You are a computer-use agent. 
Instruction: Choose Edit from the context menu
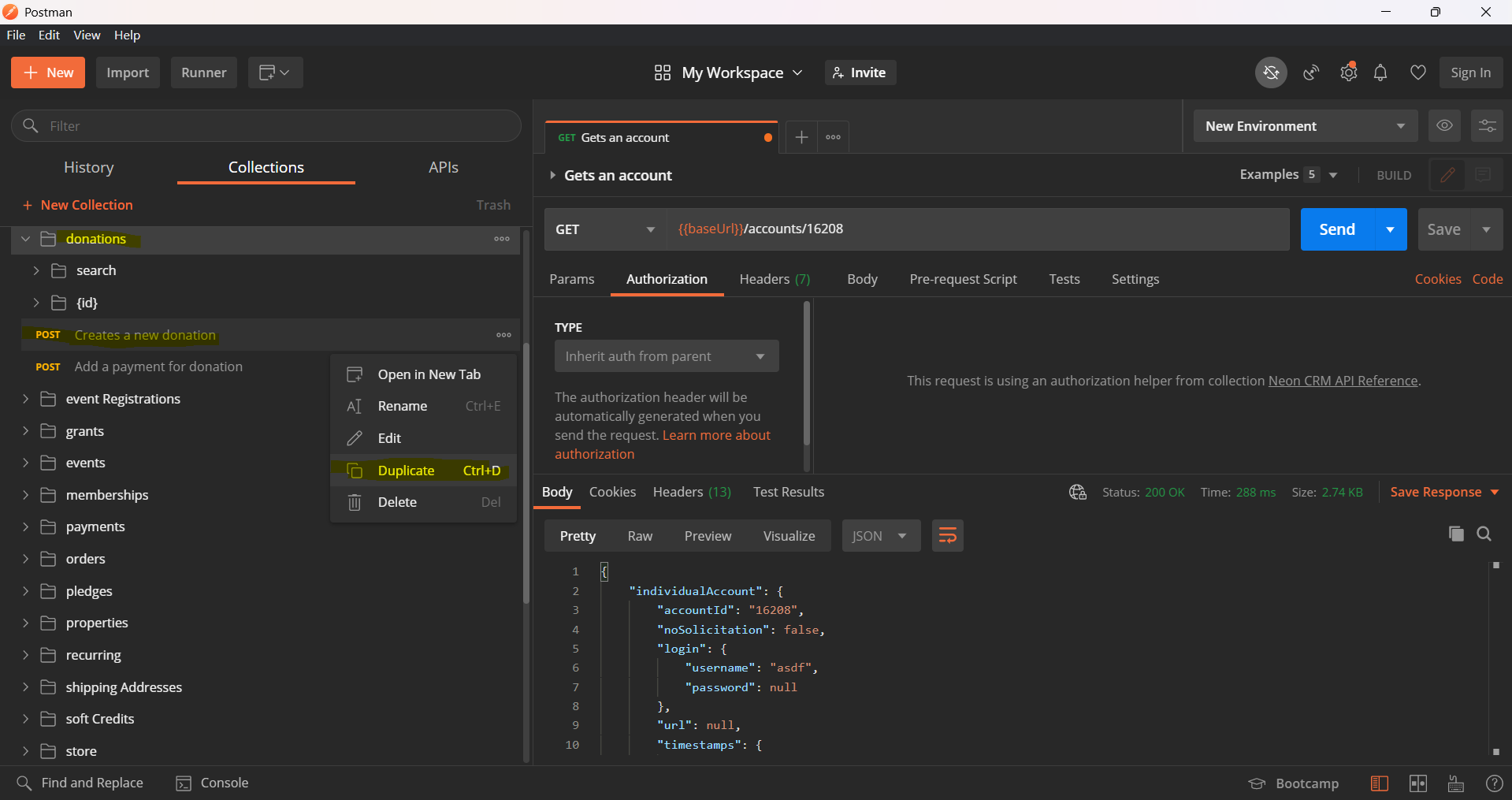(x=424, y=438)
